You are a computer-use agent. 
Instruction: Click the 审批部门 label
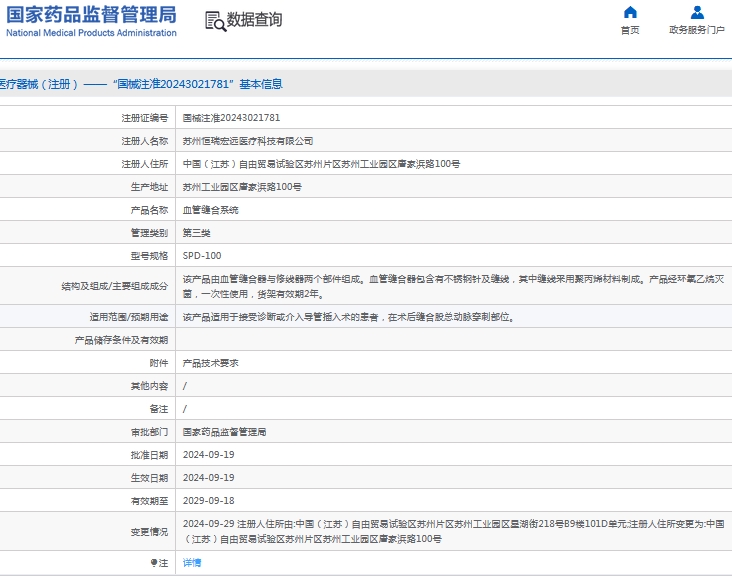[x=149, y=432]
